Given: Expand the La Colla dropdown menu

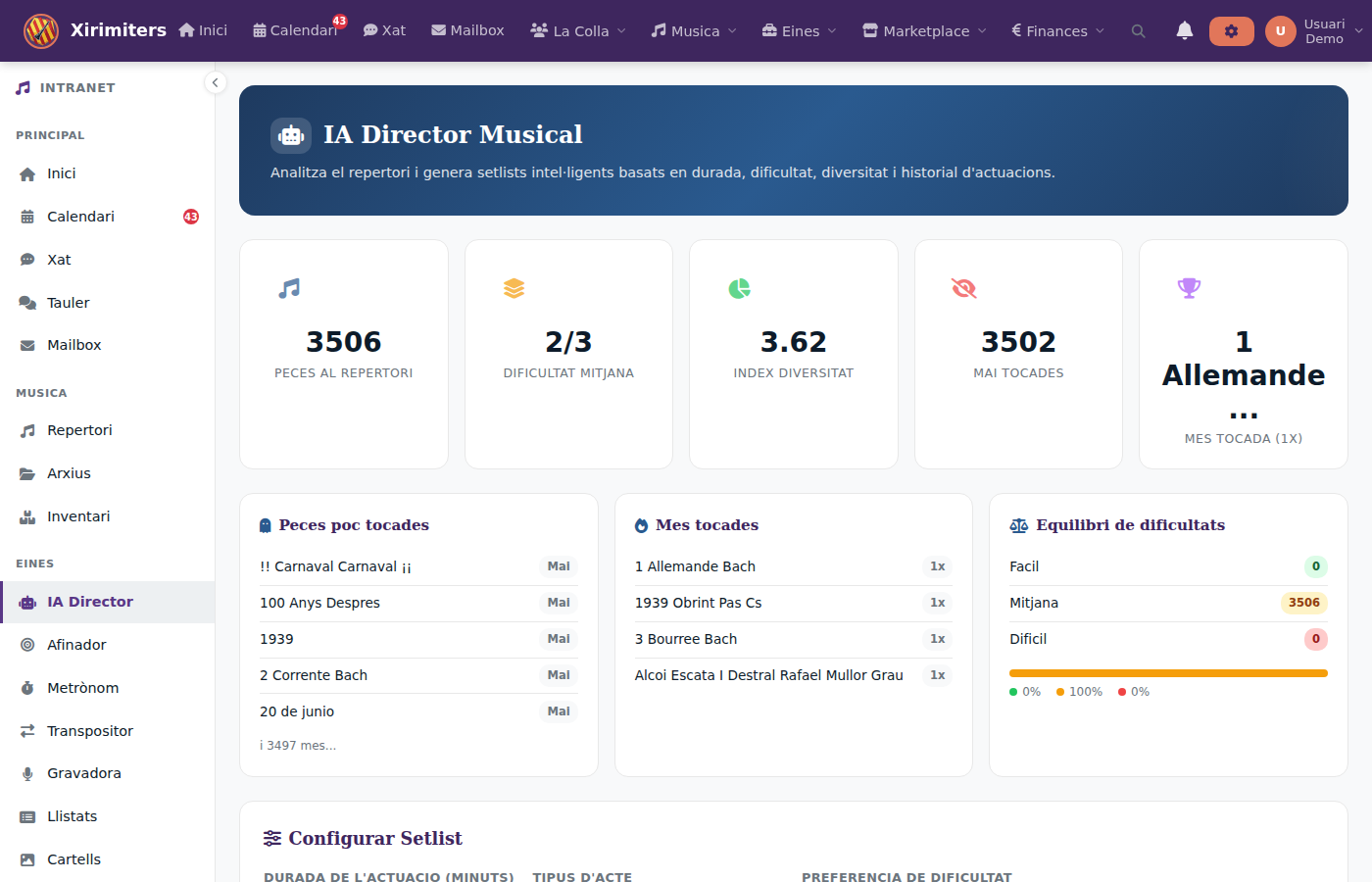Looking at the screenshot, I should click(578, 31).
